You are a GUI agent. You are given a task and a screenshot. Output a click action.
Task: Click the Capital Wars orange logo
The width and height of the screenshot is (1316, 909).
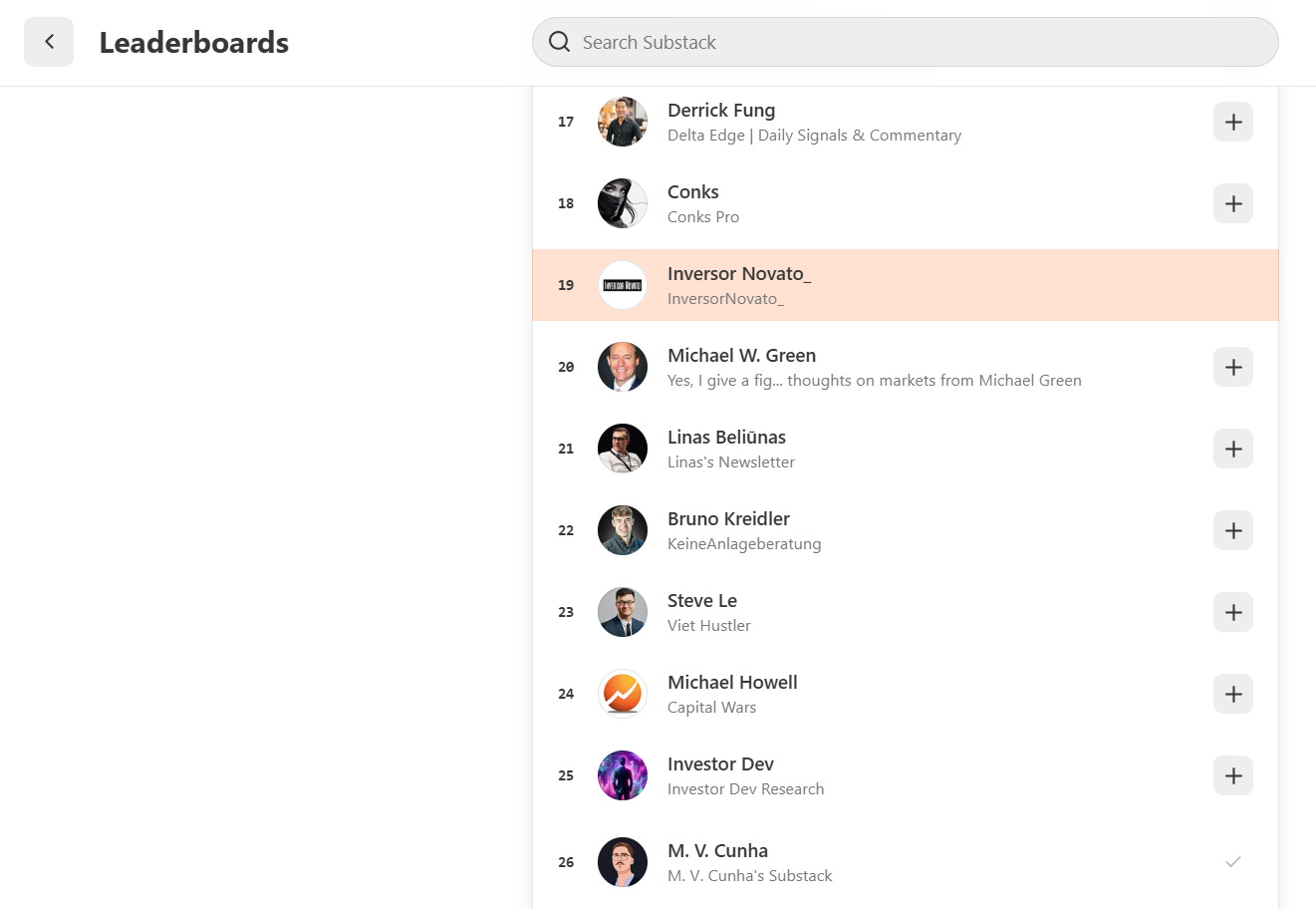[x=623, y=694]
